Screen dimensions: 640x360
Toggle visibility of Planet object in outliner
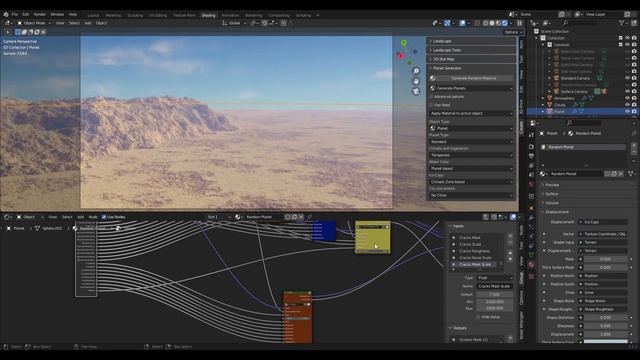(627, 111)
